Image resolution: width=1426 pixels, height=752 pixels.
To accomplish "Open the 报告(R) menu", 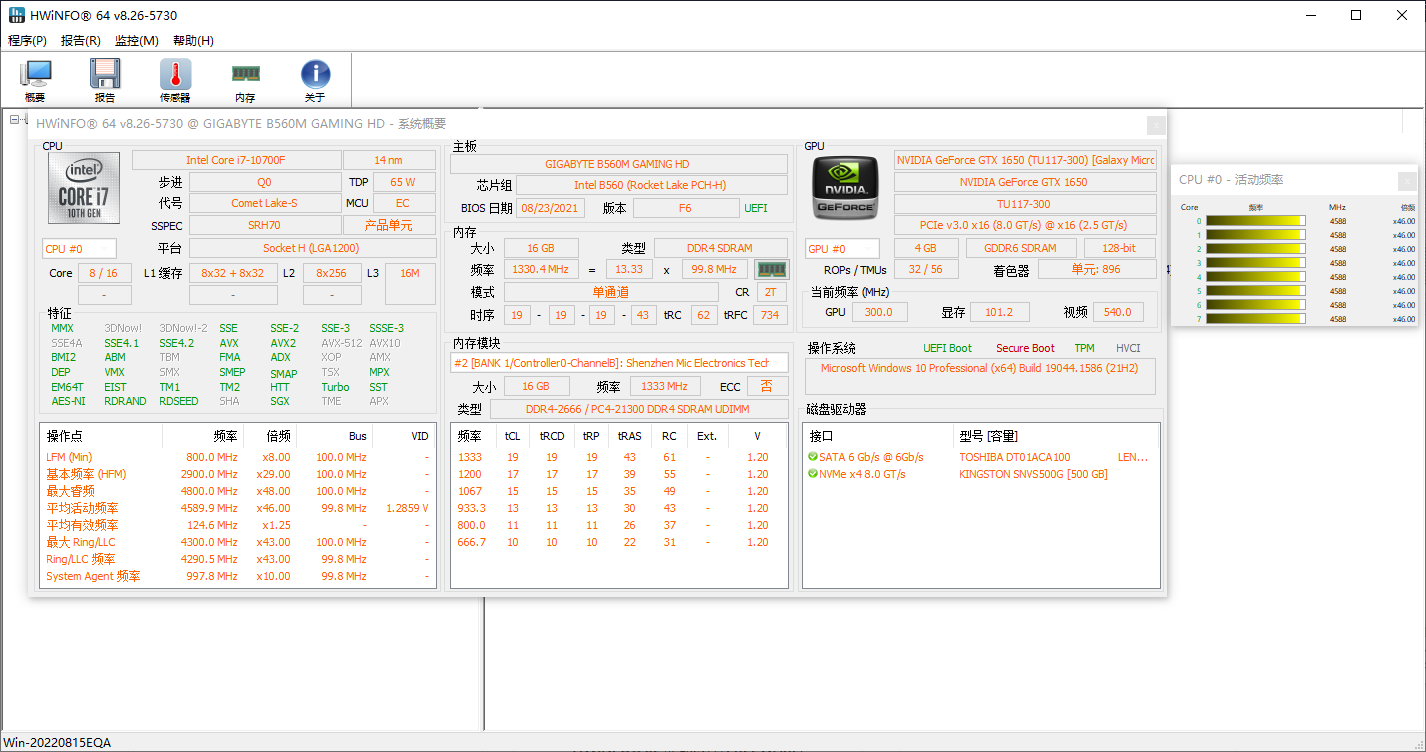I will pyautogui.click(x=81, y=41).
